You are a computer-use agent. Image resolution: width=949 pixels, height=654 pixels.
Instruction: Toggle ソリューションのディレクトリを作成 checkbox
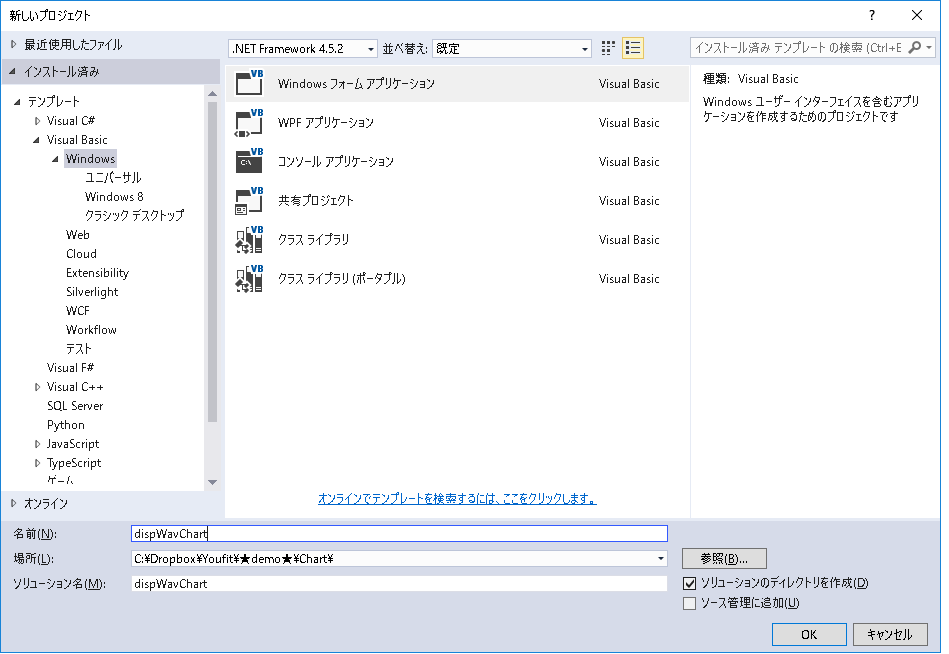click(x=689, y=583)
